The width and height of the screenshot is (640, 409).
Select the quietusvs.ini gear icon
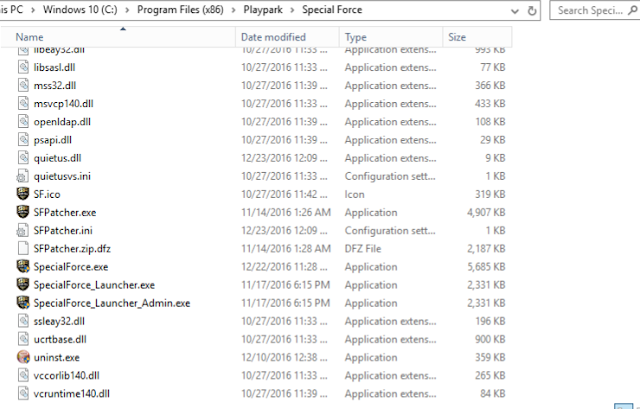[x=23, y=176]
